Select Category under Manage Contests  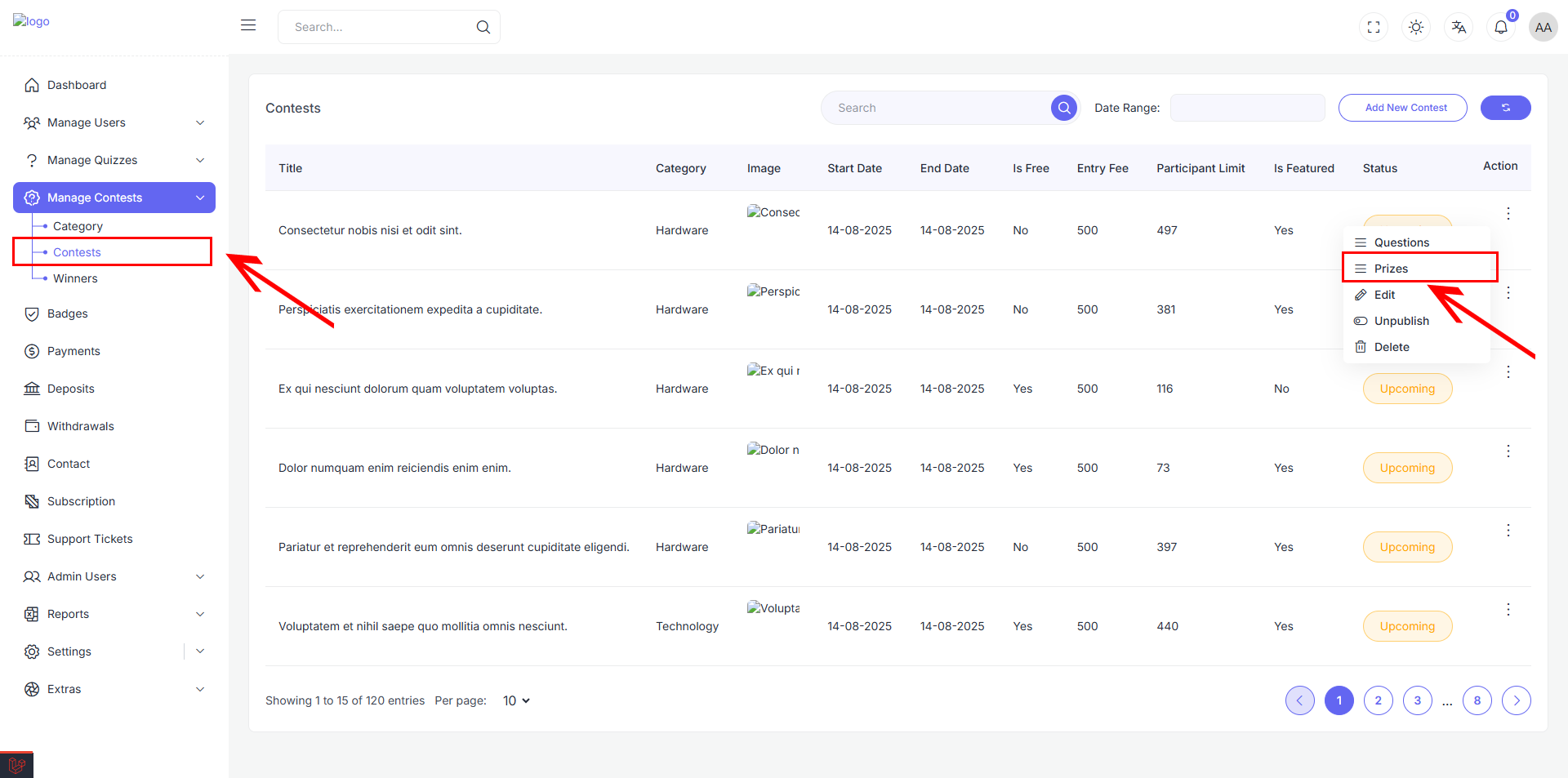pyautogui.click(x=78, y=226)
